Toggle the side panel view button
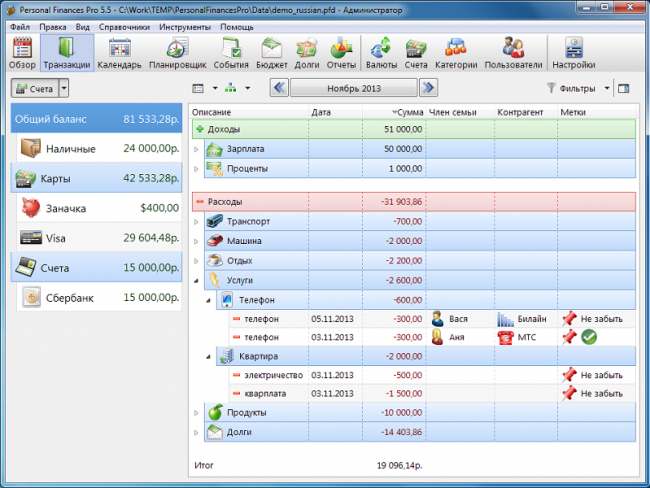This screenshot has width=650, height=488. (x=624, y=88)
